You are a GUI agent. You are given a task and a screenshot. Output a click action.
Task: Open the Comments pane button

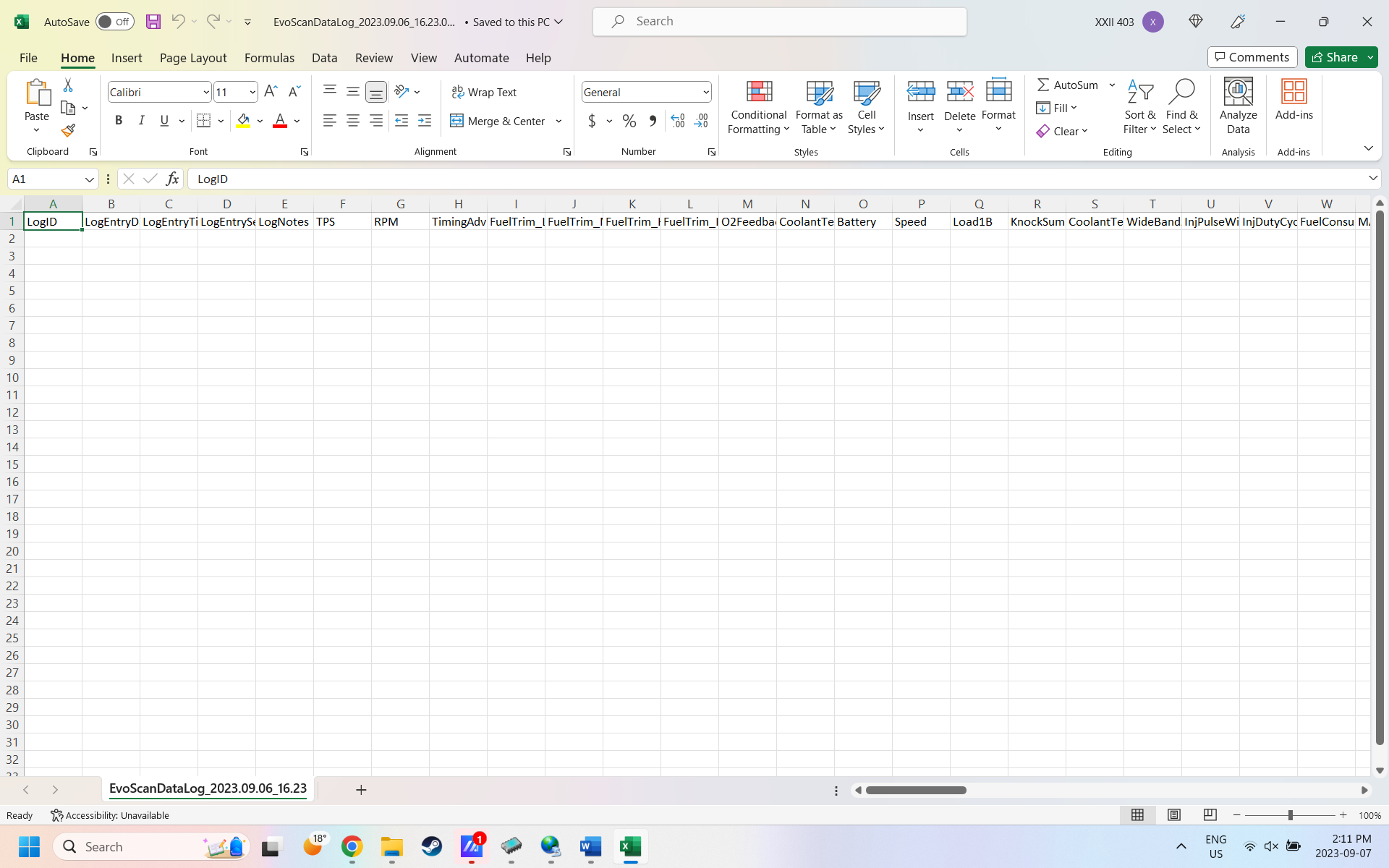[x=1252, y=57]
